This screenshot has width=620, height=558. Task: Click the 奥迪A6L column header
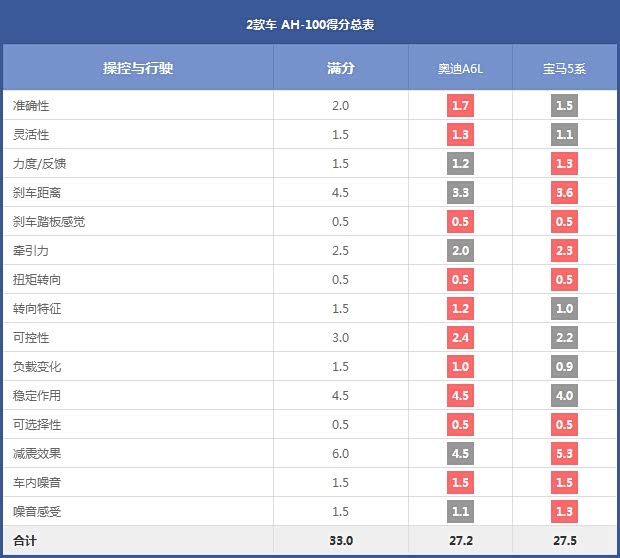click(x=460, y=68)
